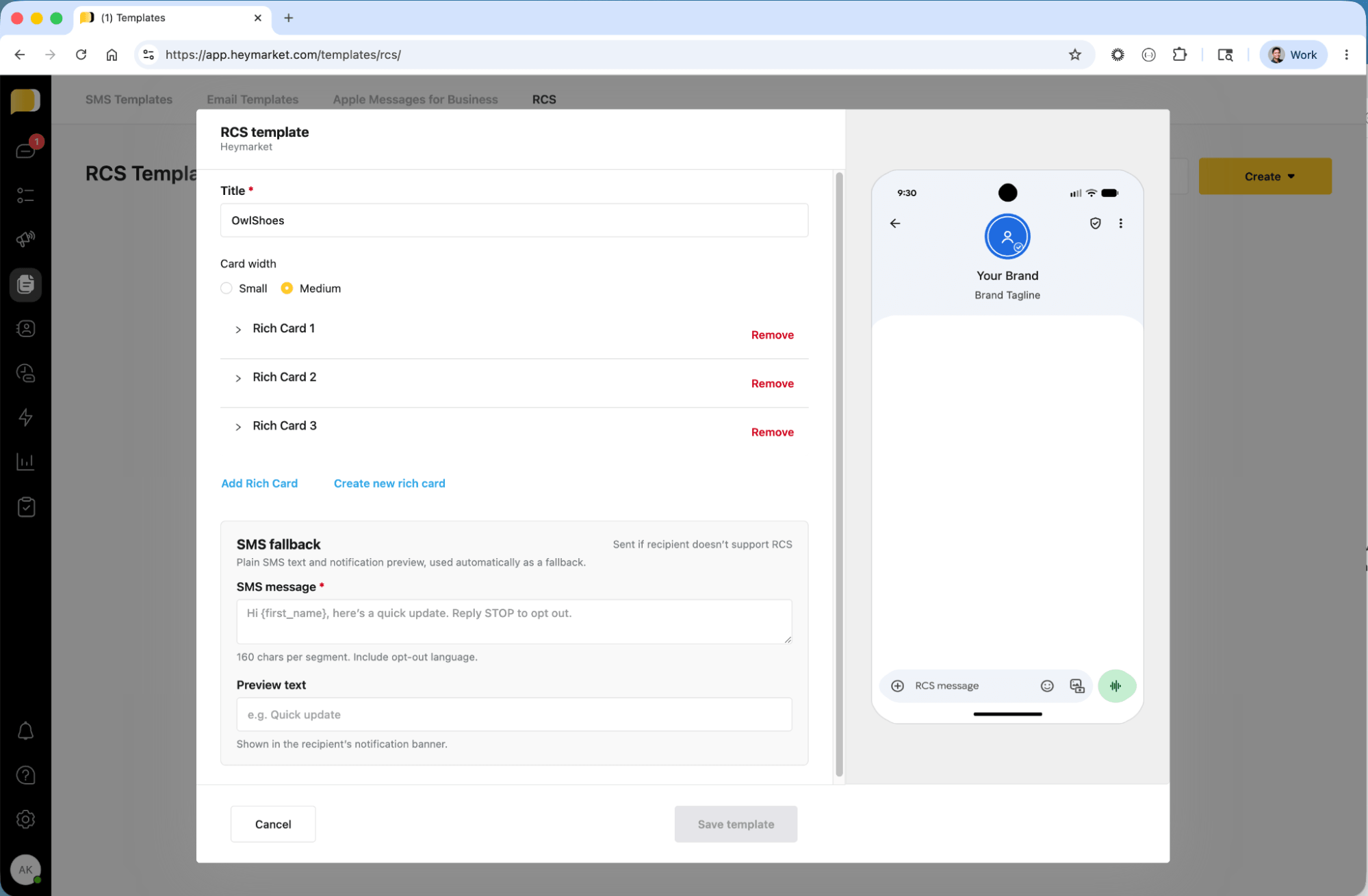Bookmark this page with the star icon
The image size is (1368, 896).
[x=1075, y=55]
